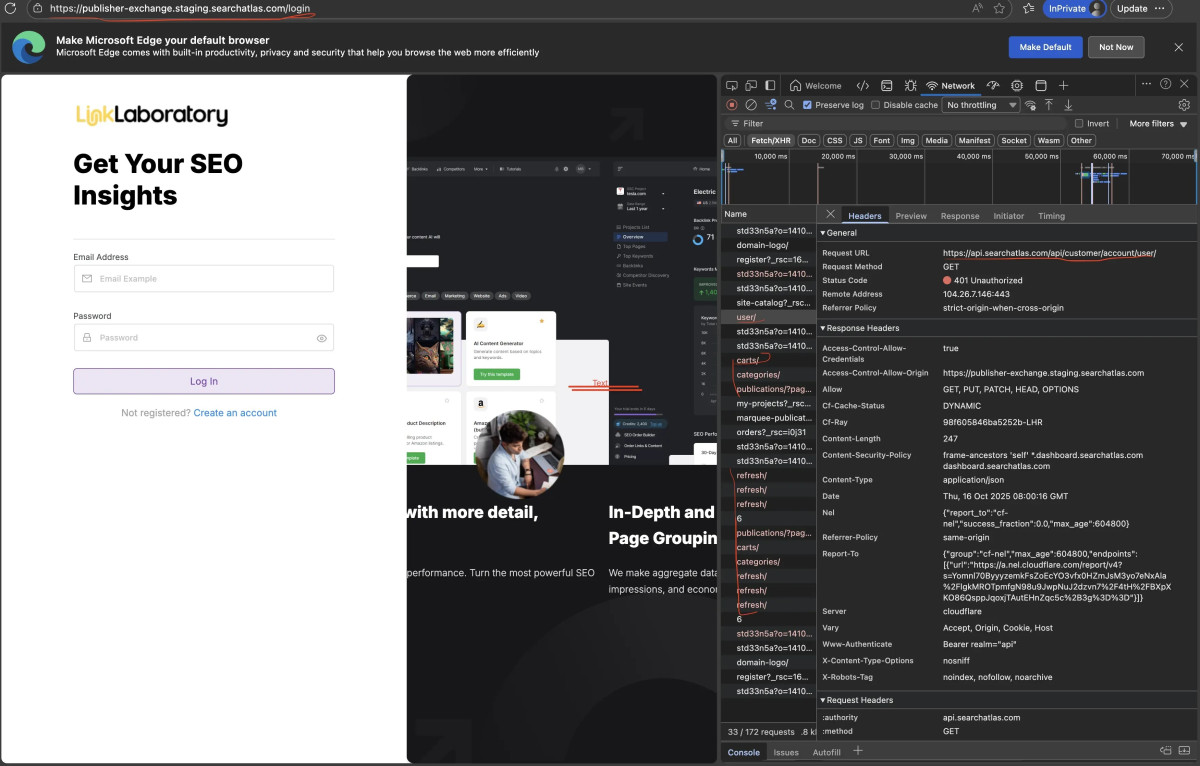Viewport: 1200px width, 766px height.
Task: Switch to the Preview tab
Action: [x=910, y=216]
